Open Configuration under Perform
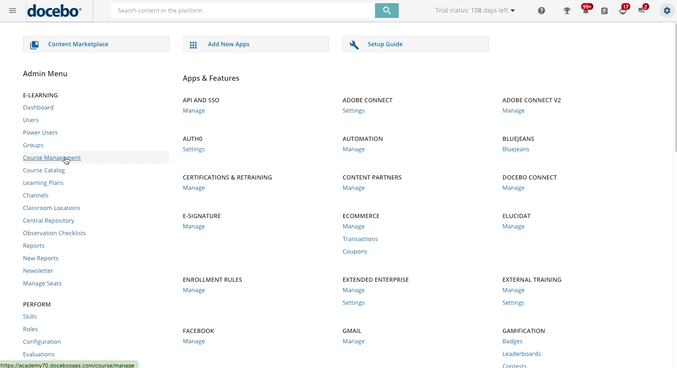This screenshot has width=677, height=368. tap(42, 342)
